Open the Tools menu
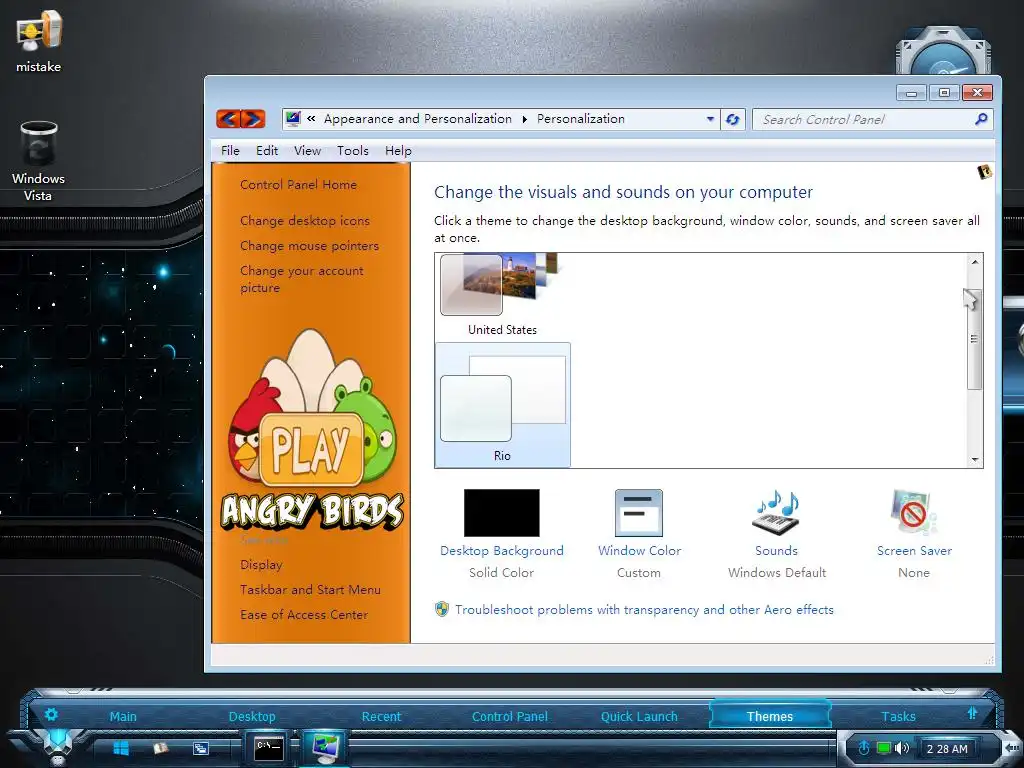This screenshot has width=1024, height=768. click(x=353, y=151)
